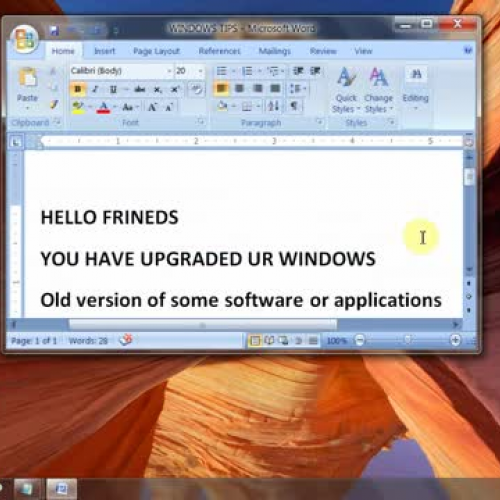Activate the Format Painter brush
This screenshot has height=500, width=500.
(54, 105)
